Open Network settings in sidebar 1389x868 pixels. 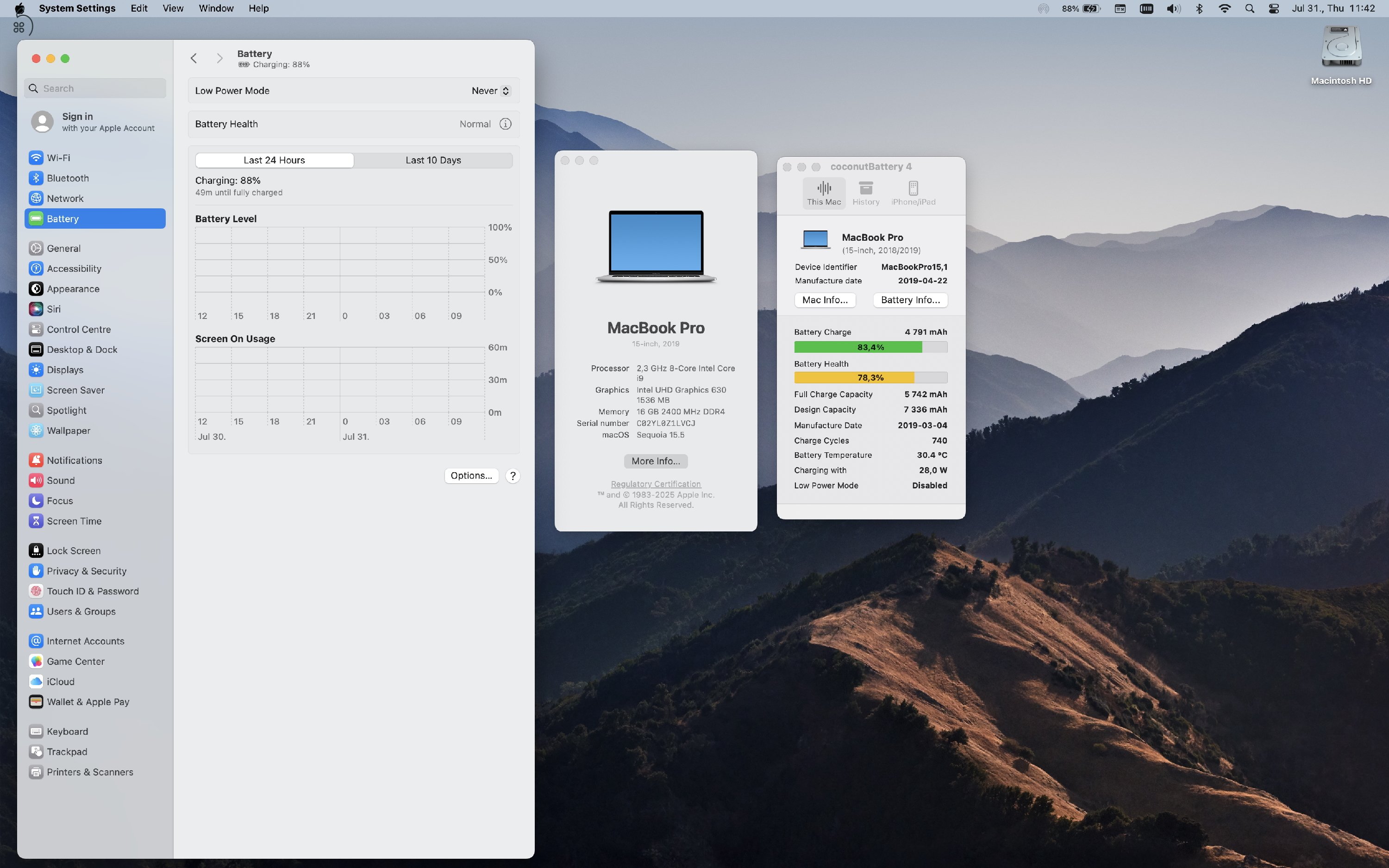[x=95, y=198]
